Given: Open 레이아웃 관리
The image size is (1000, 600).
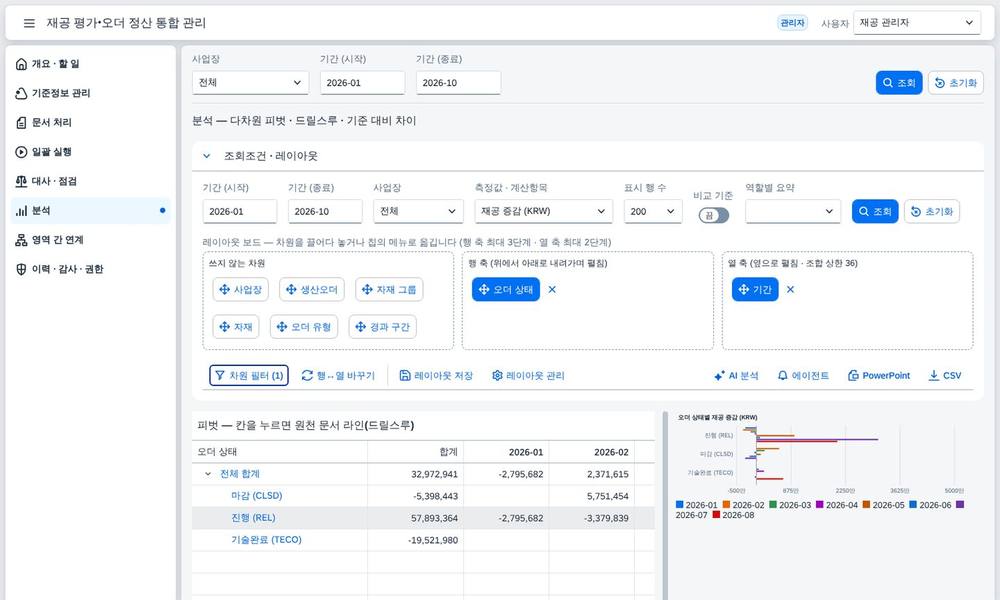Looking at the screenshot, I should tap(528, 376).
